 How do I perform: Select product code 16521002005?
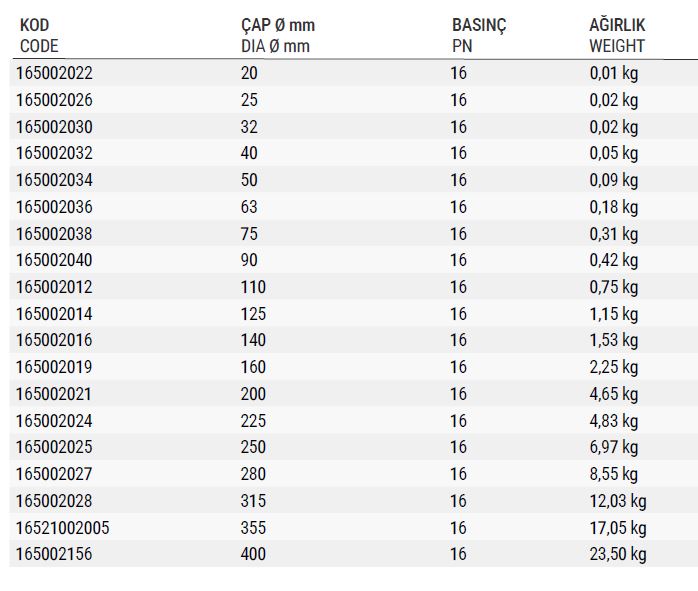pos(63,528)
